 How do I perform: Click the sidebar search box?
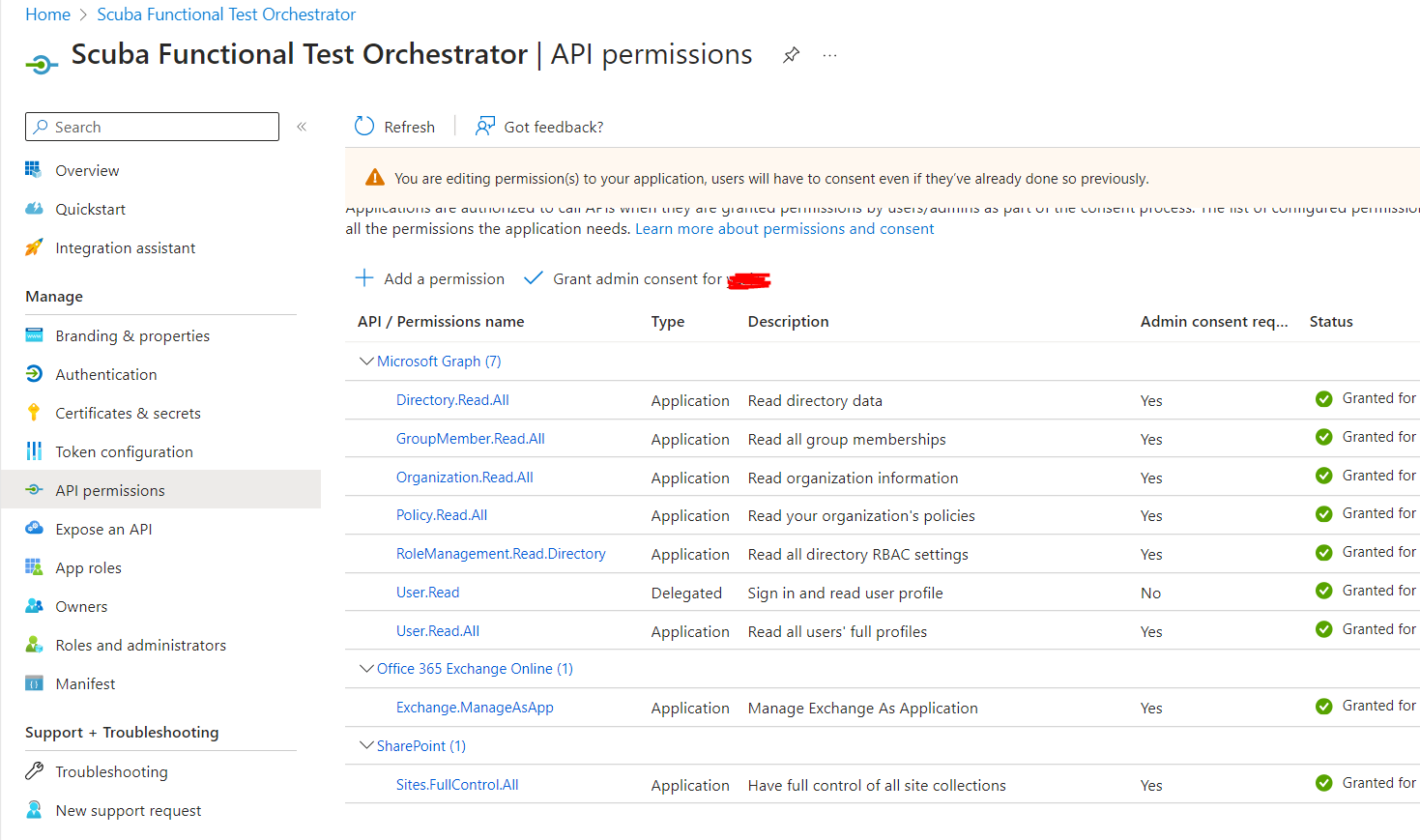pyautogui.click(x=151, y=127)
